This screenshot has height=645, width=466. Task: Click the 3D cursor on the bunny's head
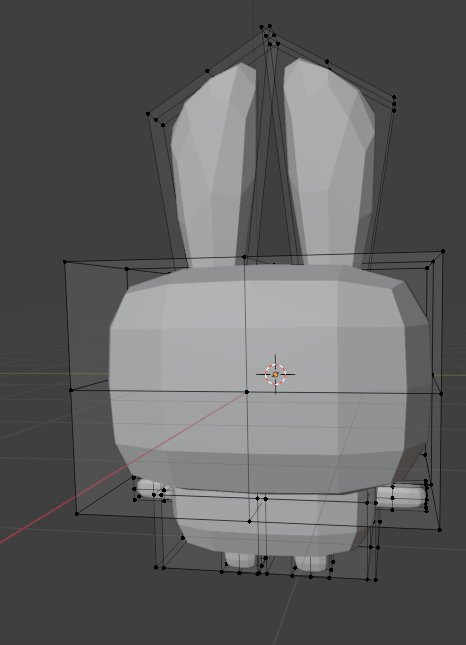point(275,374)
